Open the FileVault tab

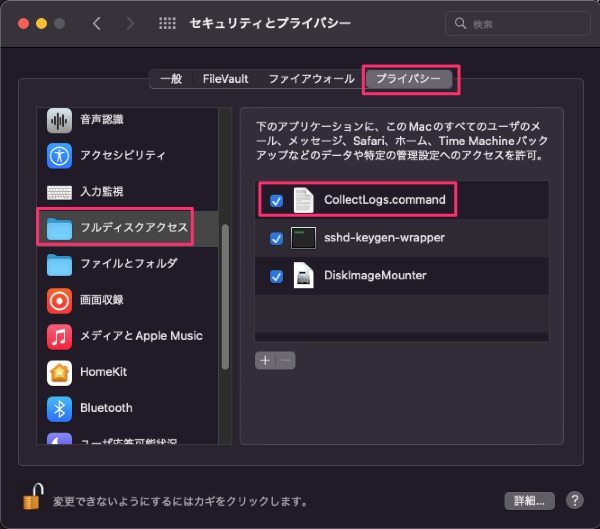click(225, 78)
